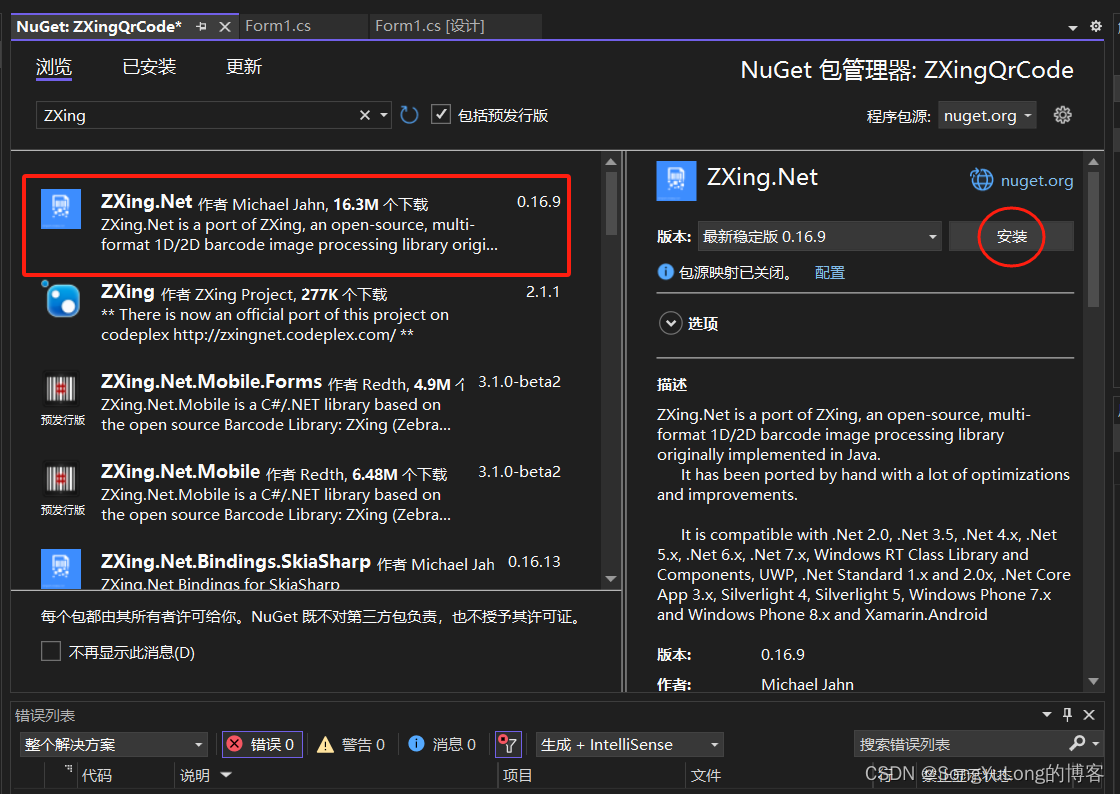The image size is (1120, 794).
Task: Click the ZXing.Net.Mobile barcode icon
Action: tap(61, 479)
